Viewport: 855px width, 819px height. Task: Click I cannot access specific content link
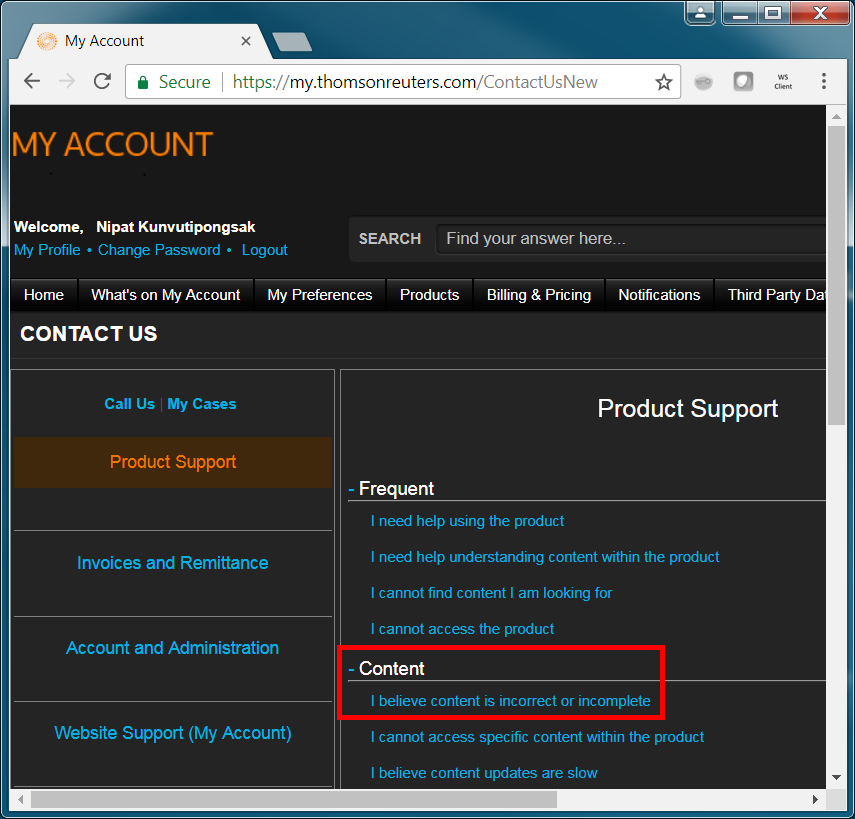point(537,737)
